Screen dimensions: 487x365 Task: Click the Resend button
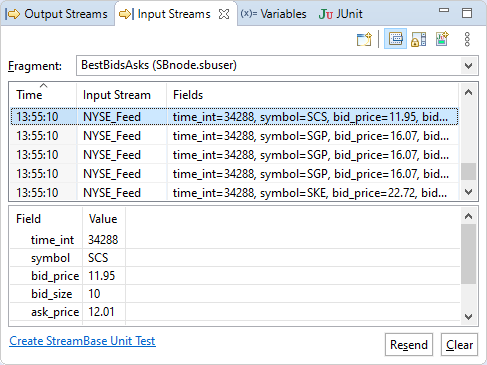[409, 345]
